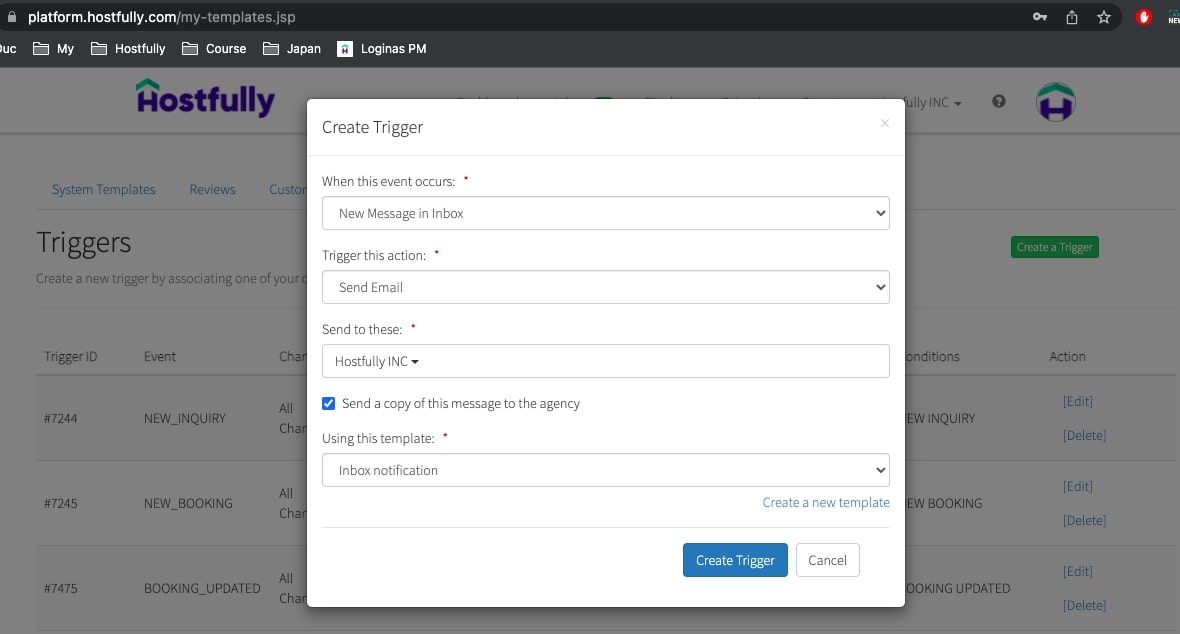Click the red recording indicator in the toolbar

pyautogui.click(x=1142, y=16)
